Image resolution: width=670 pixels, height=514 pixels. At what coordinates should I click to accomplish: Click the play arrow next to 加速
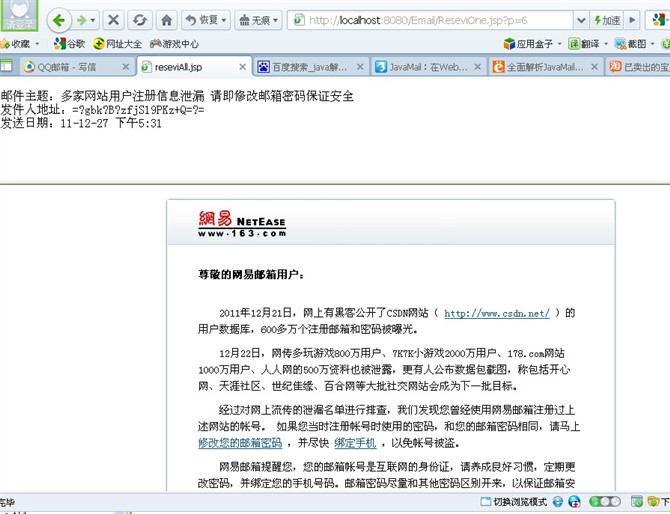[632, 20]
